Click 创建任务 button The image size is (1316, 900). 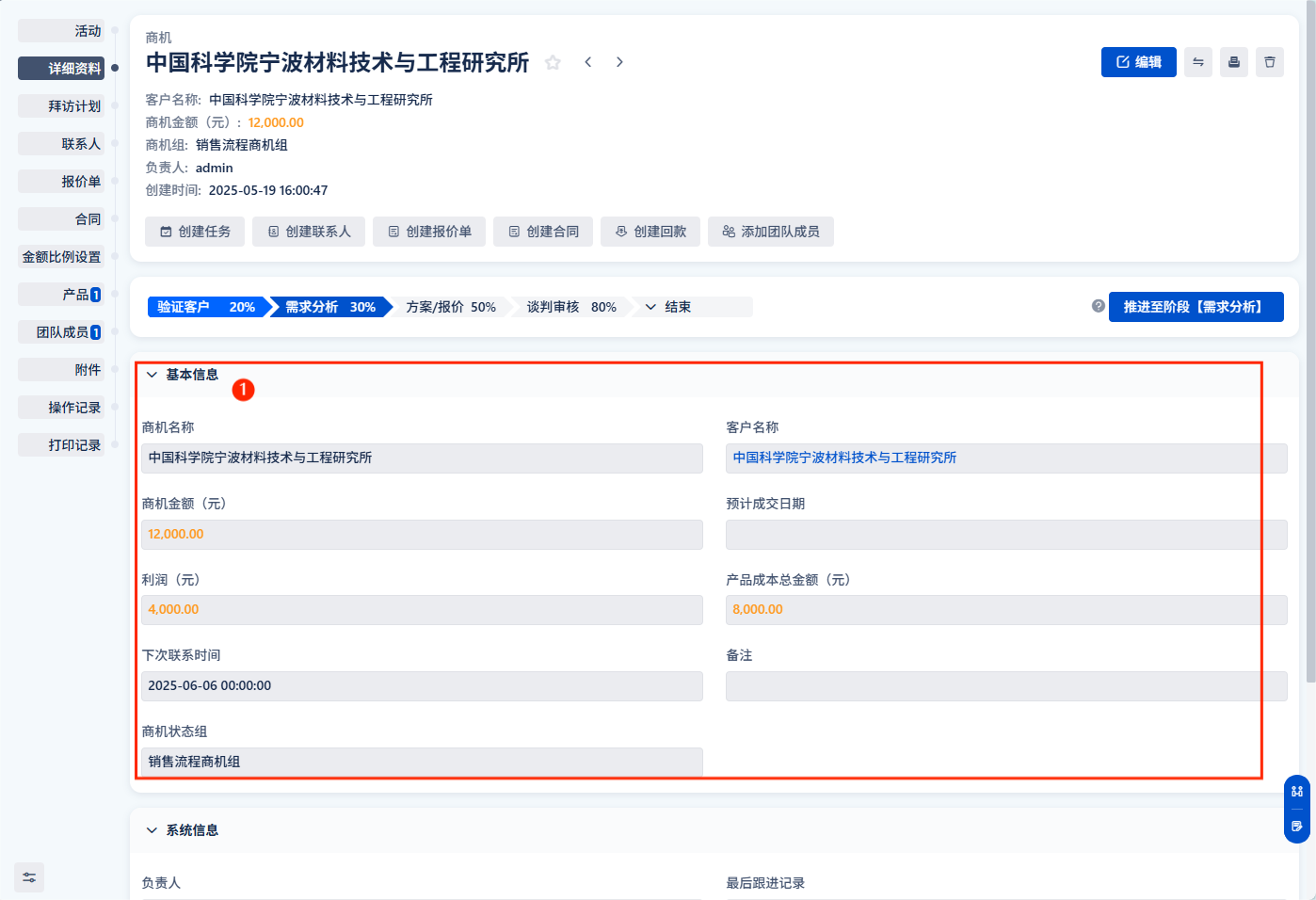pos(195,232)
